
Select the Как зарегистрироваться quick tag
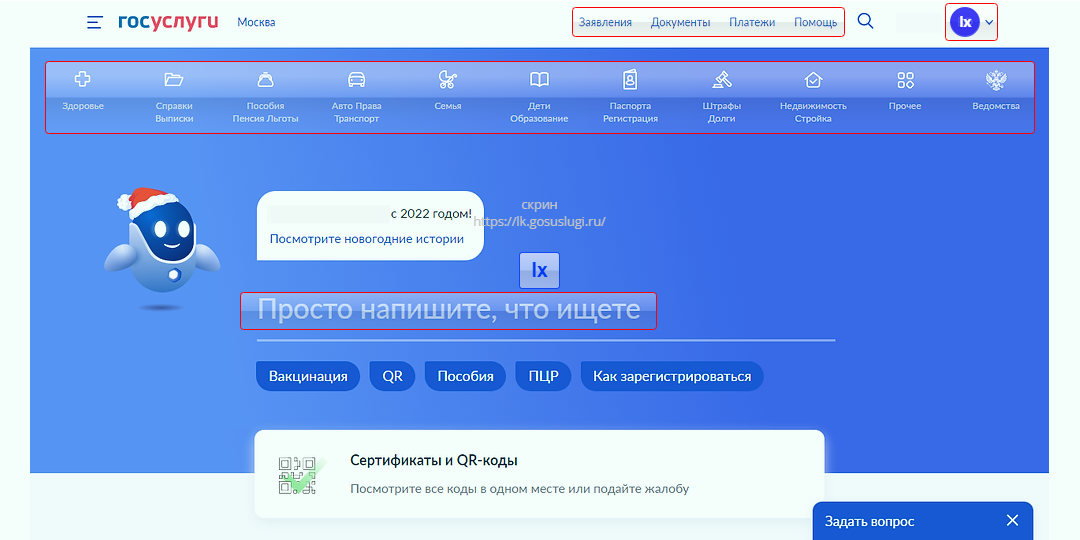pos(672,377)
